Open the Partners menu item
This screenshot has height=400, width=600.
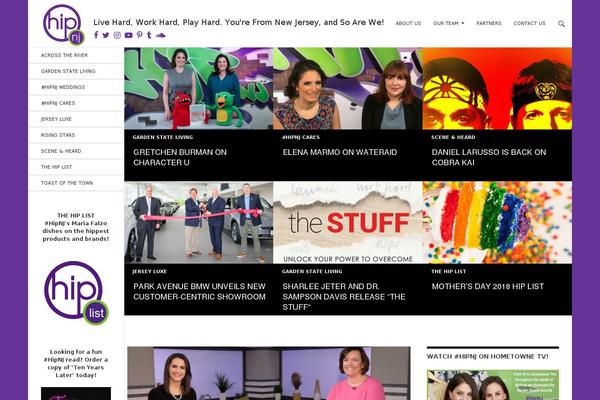pyautogui.click(x=489, y=23)
